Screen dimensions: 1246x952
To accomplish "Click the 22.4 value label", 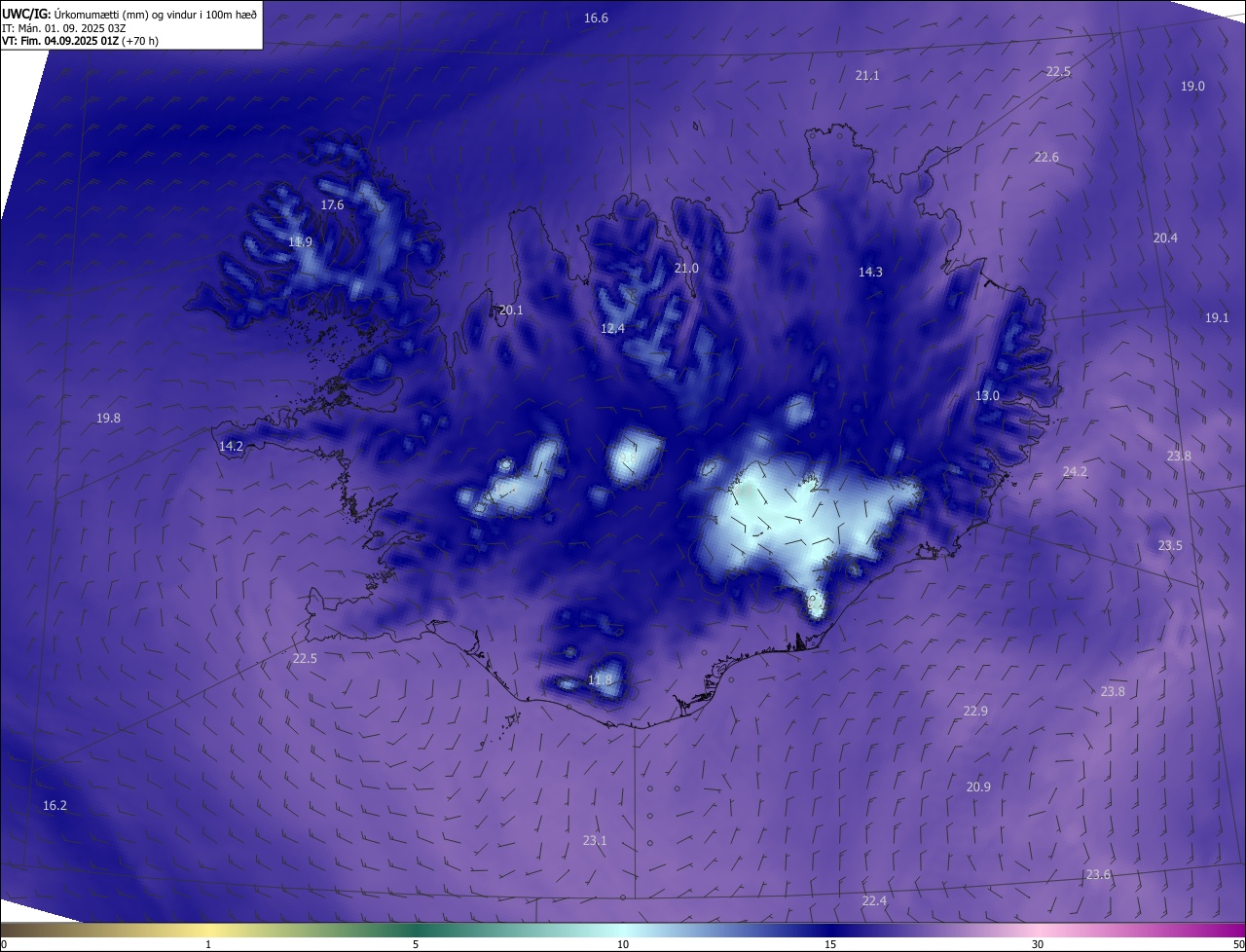I will click(x=874, y=900).
